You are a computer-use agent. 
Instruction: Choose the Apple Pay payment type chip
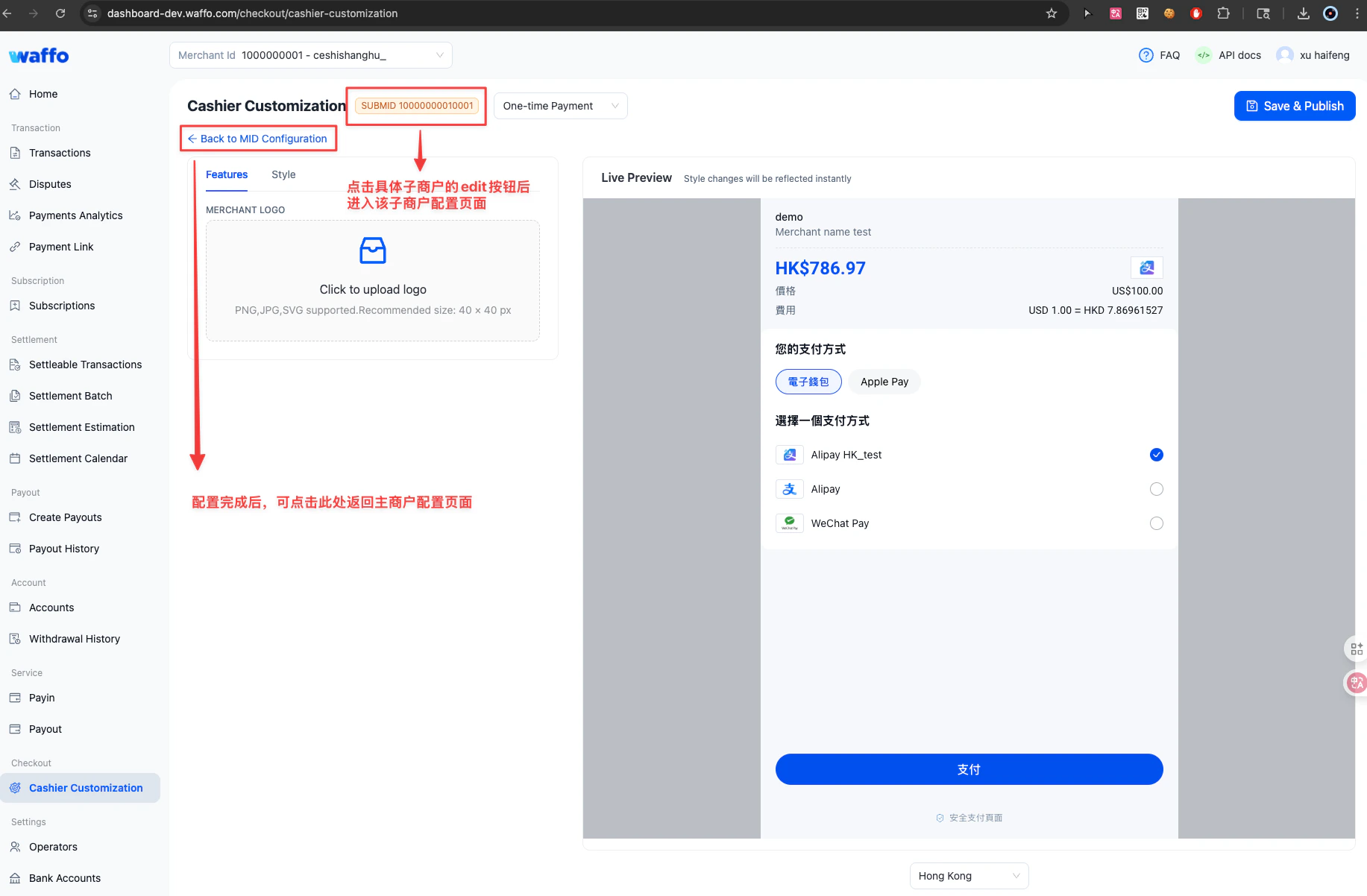click(x=884, y=382)
